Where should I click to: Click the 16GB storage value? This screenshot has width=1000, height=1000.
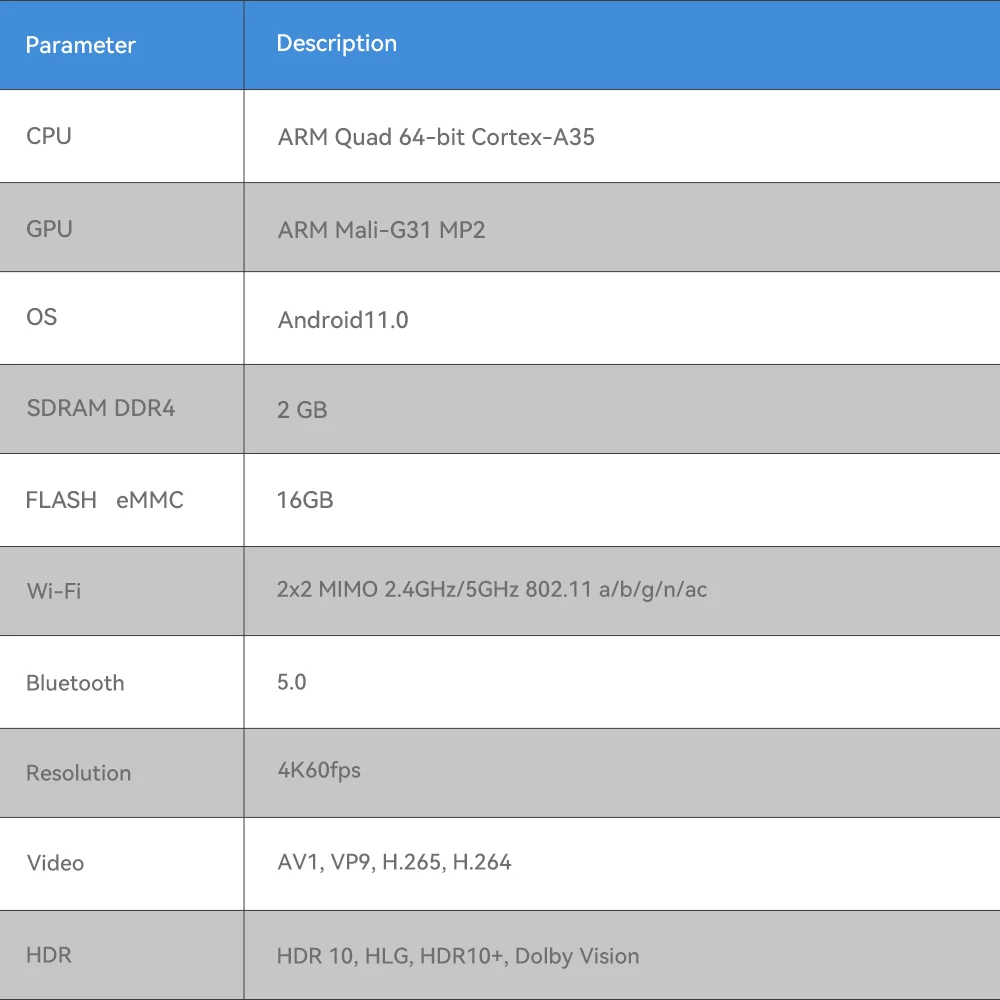[x=305, y=500]
